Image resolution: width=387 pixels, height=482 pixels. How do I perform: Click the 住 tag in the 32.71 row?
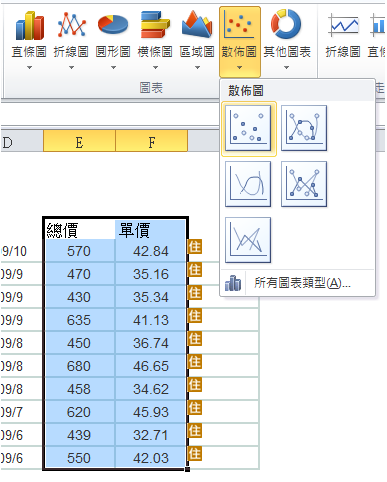point(195,431)
